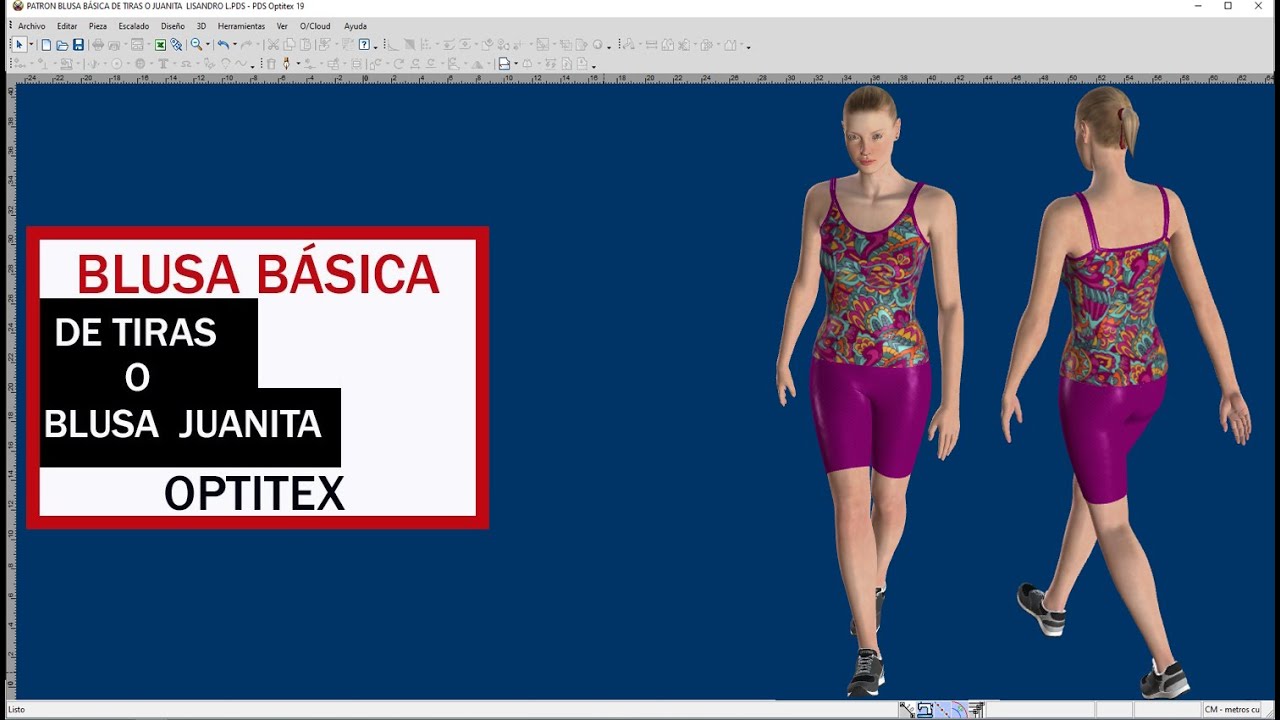The height and width of the screenshot is (720, 1280).
Task: Expand the overflow arrow at second toolbar end
Action: 594,67
